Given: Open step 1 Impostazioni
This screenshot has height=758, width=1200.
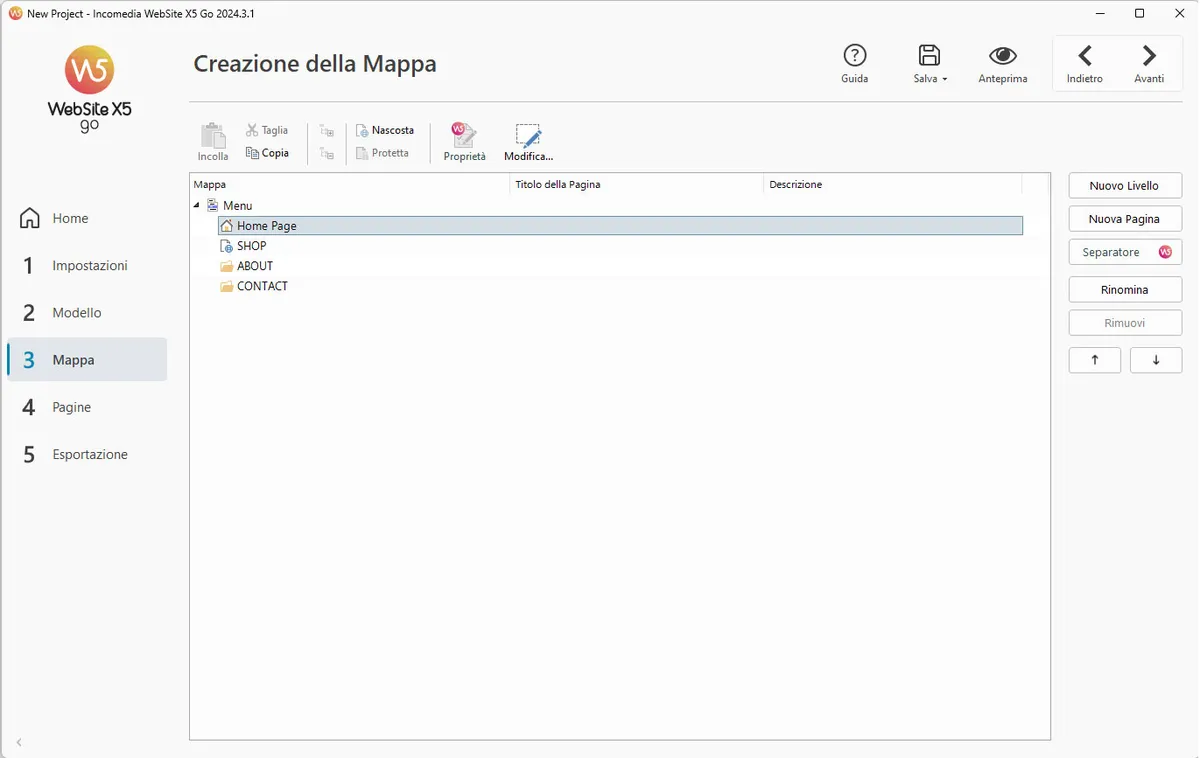Looking at the screenshot, I should (87, 265).
